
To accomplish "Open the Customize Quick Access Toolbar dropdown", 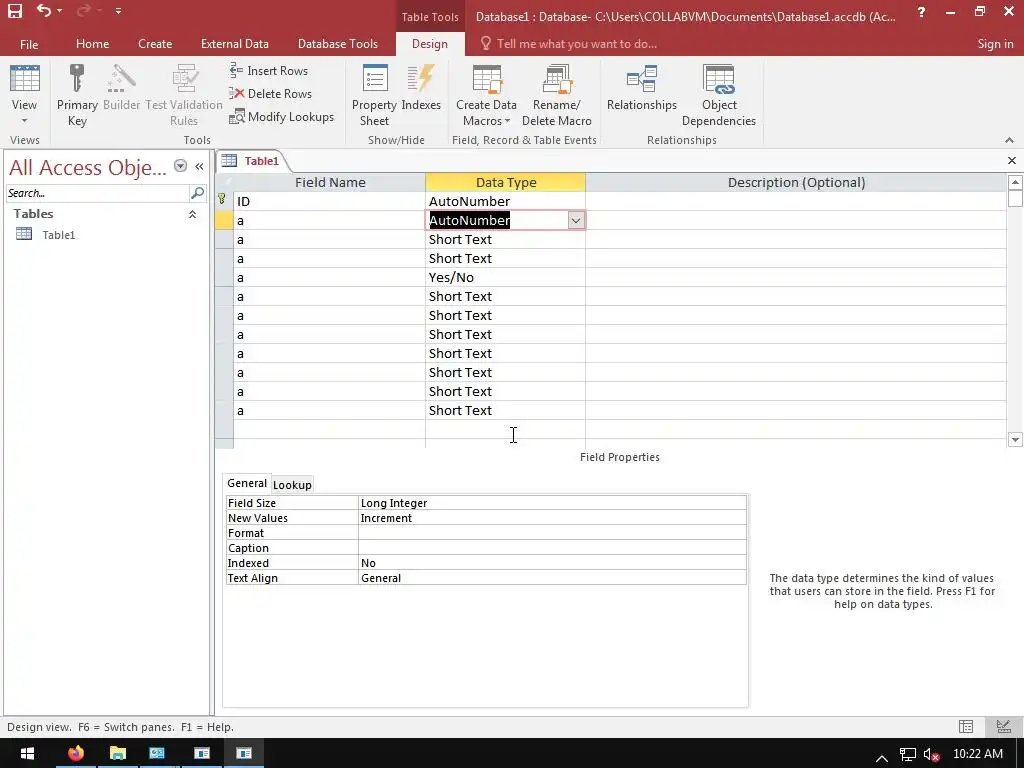I will [118, 11].
